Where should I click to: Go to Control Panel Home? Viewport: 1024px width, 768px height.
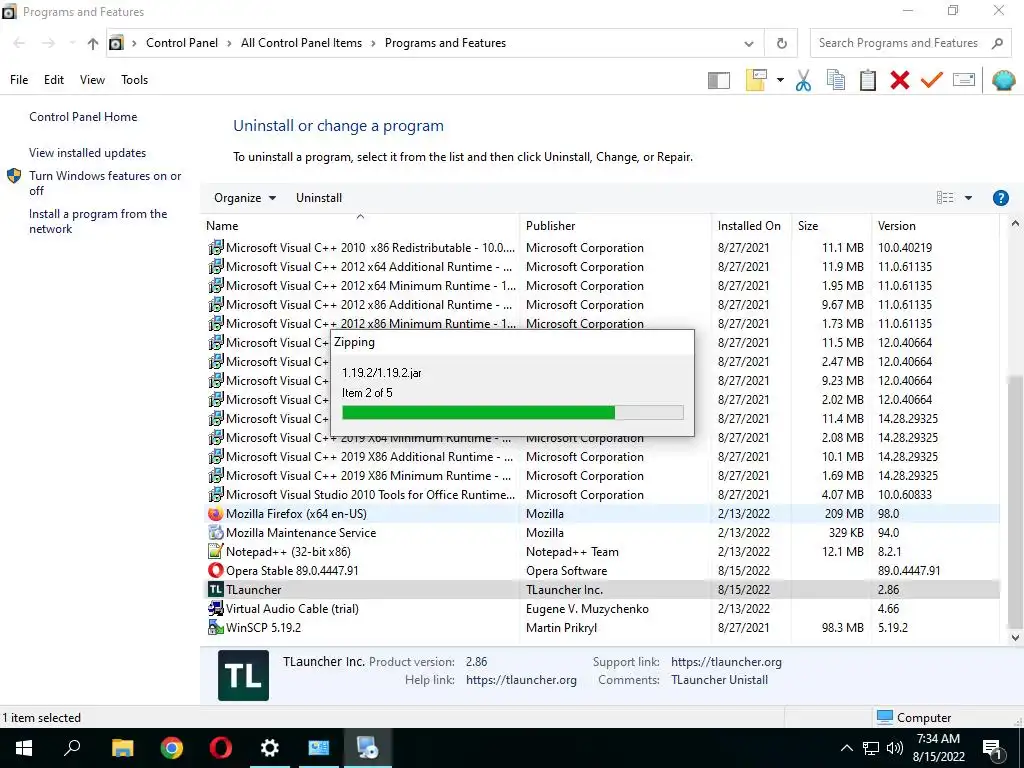(83, 117)
